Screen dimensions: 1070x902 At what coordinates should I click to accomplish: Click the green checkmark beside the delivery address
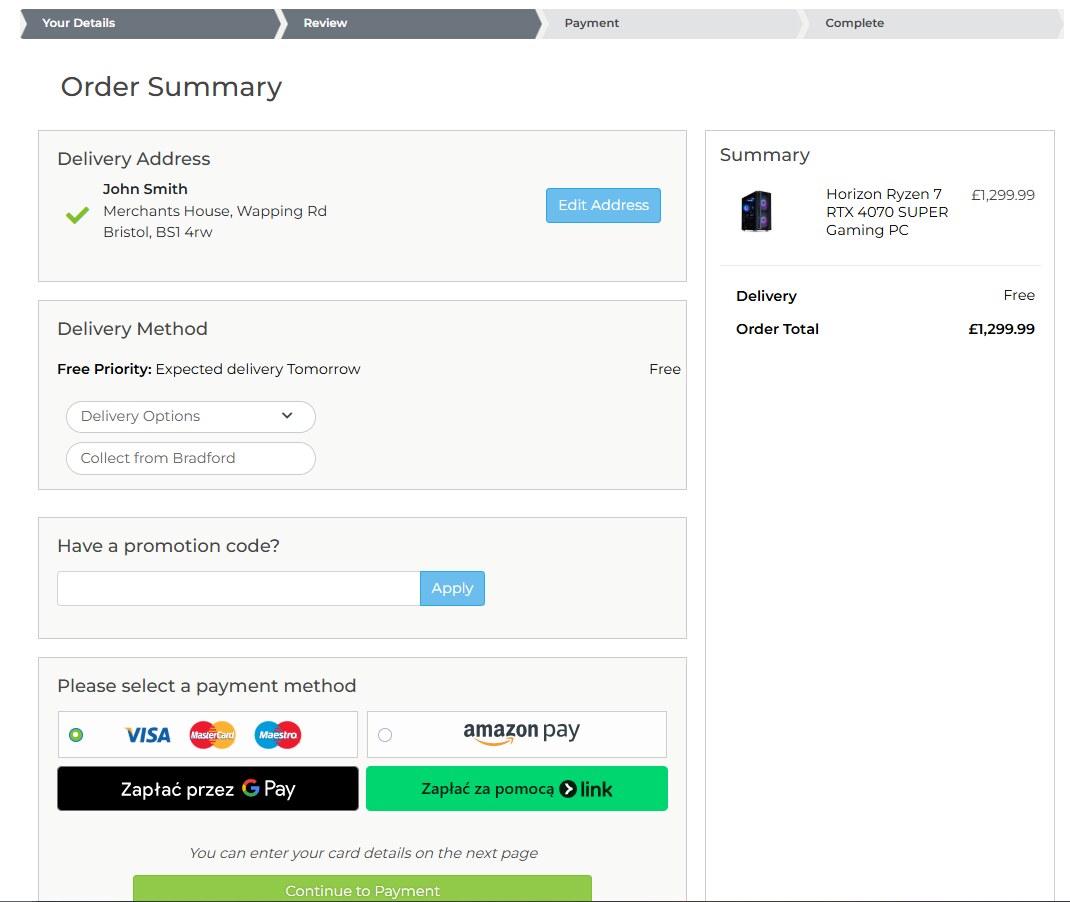coord(76,213)
